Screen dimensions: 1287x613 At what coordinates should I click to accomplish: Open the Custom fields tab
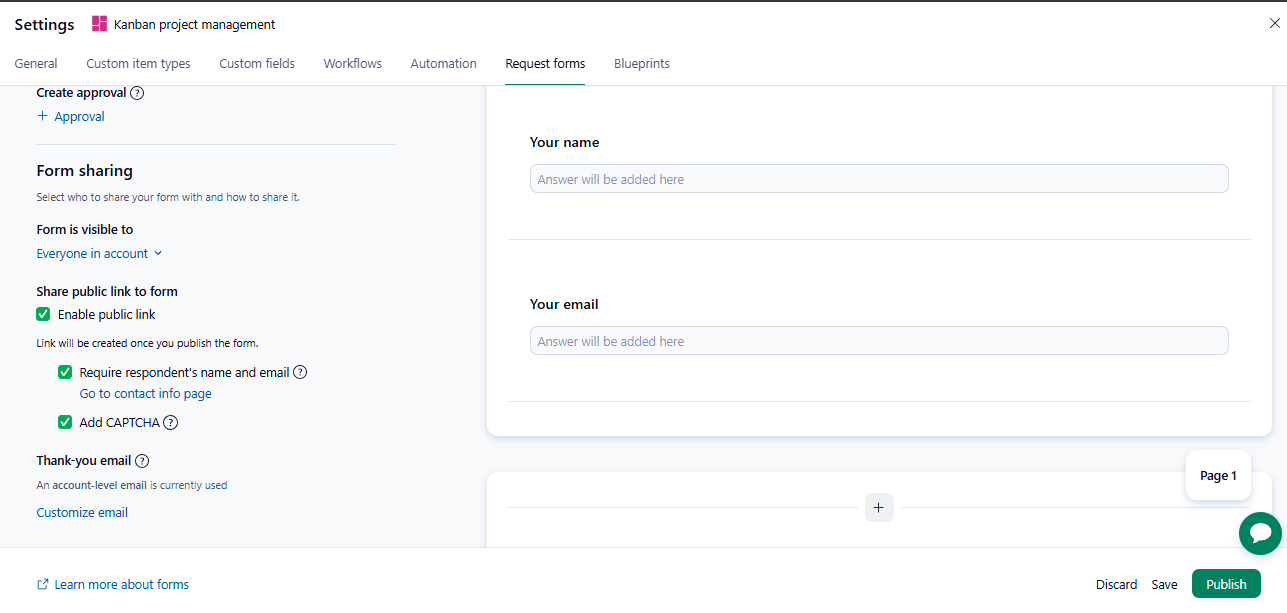(x=257, y=63)
